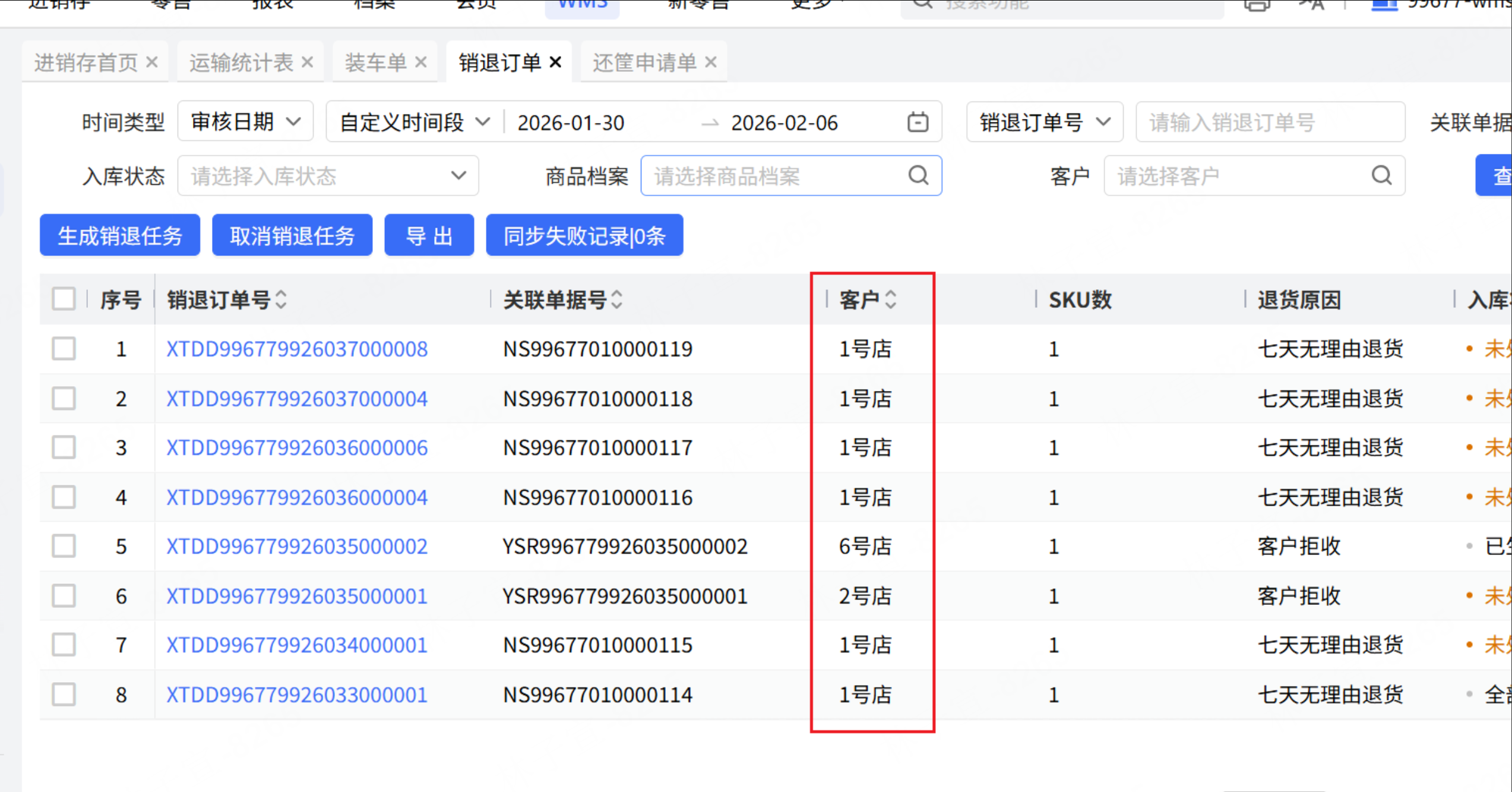Close the 还筐申请单 tab
1512x792 pixels.
[x=711, y=62]
